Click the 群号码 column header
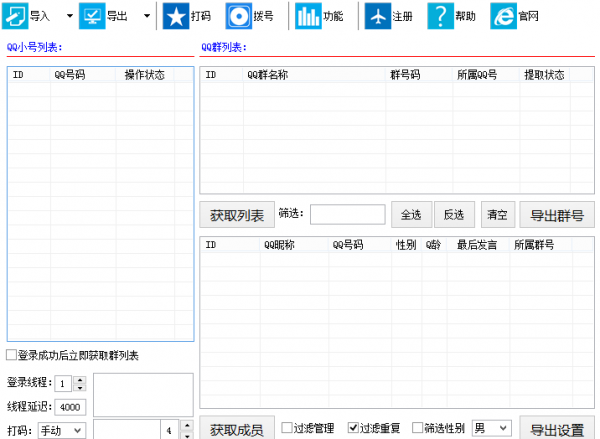This screenshot has height=439, width=600. click(x=419, y=75)
